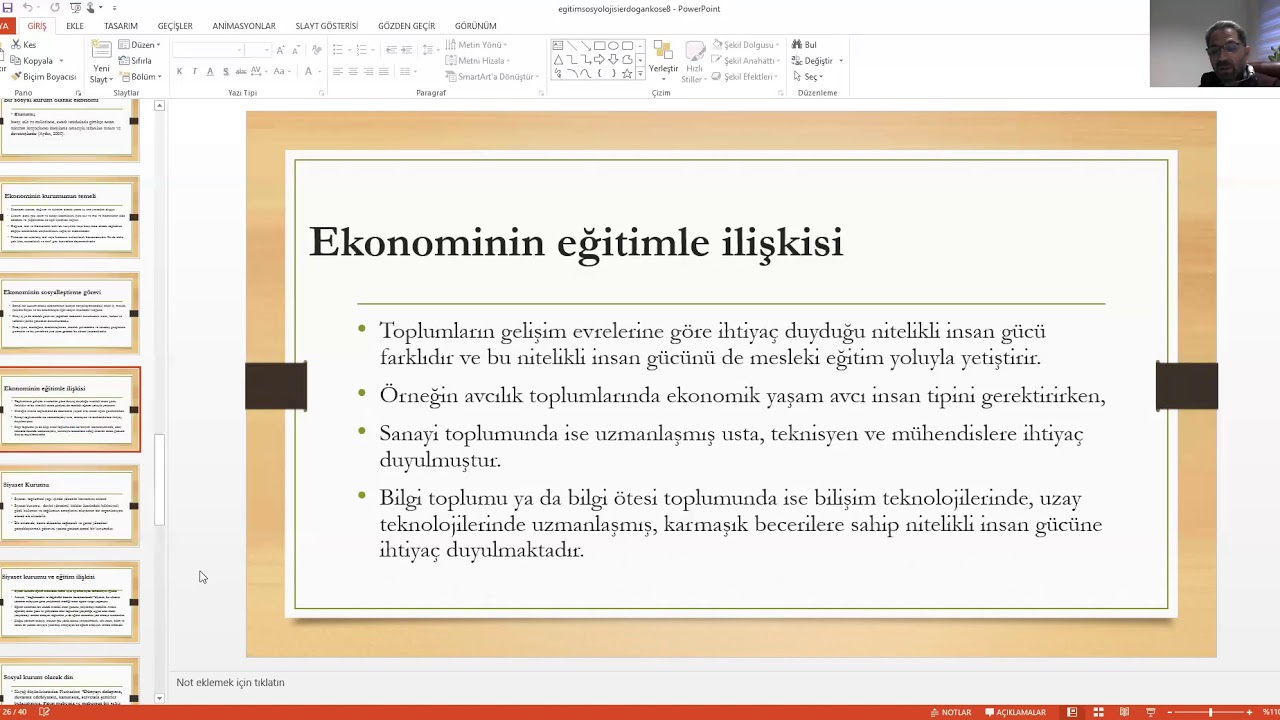Click SmartArt'a Dönüştür button
This screenshot has width=1280, height=720.
pyautogui.click(x=491, y=77)
